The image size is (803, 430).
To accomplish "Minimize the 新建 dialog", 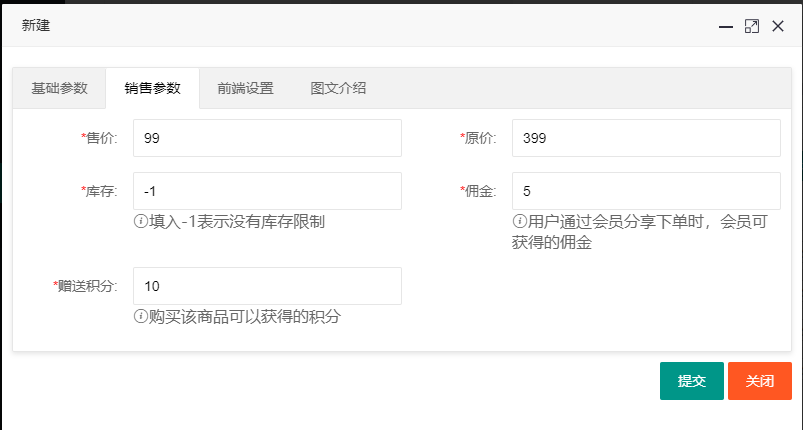I will coord(726,27).
